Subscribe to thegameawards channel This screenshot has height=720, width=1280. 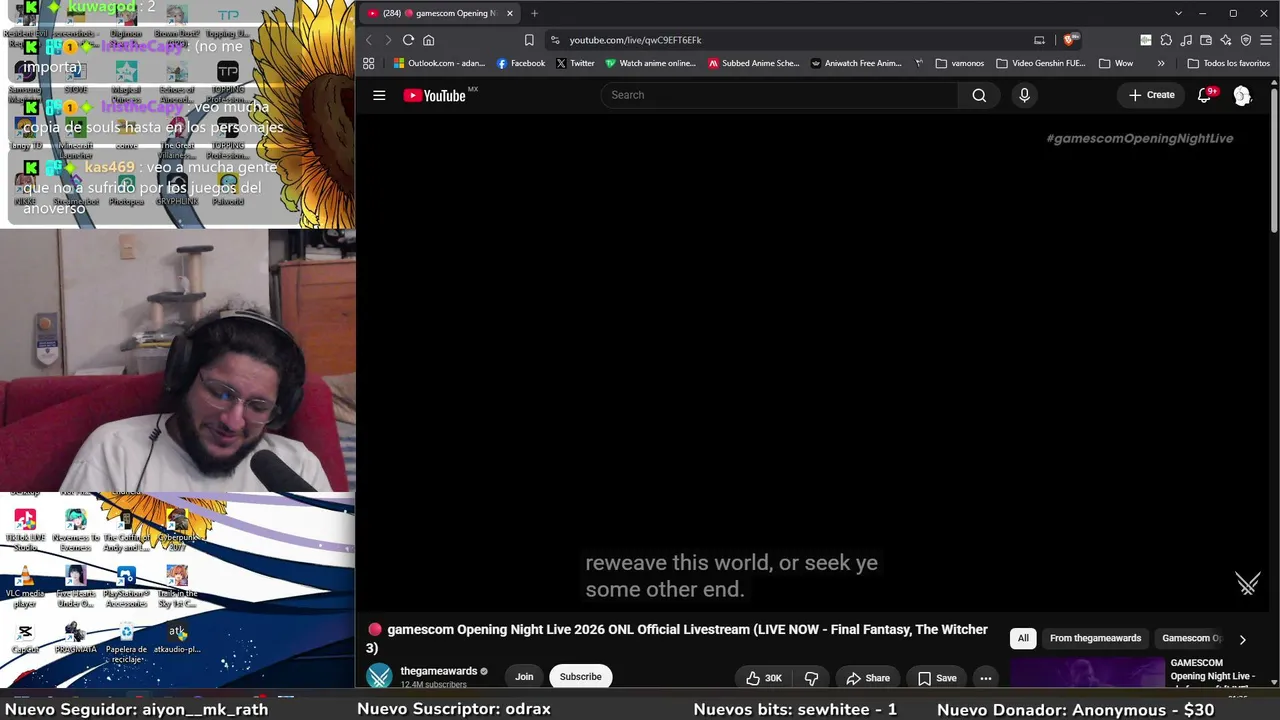point(580,677)
